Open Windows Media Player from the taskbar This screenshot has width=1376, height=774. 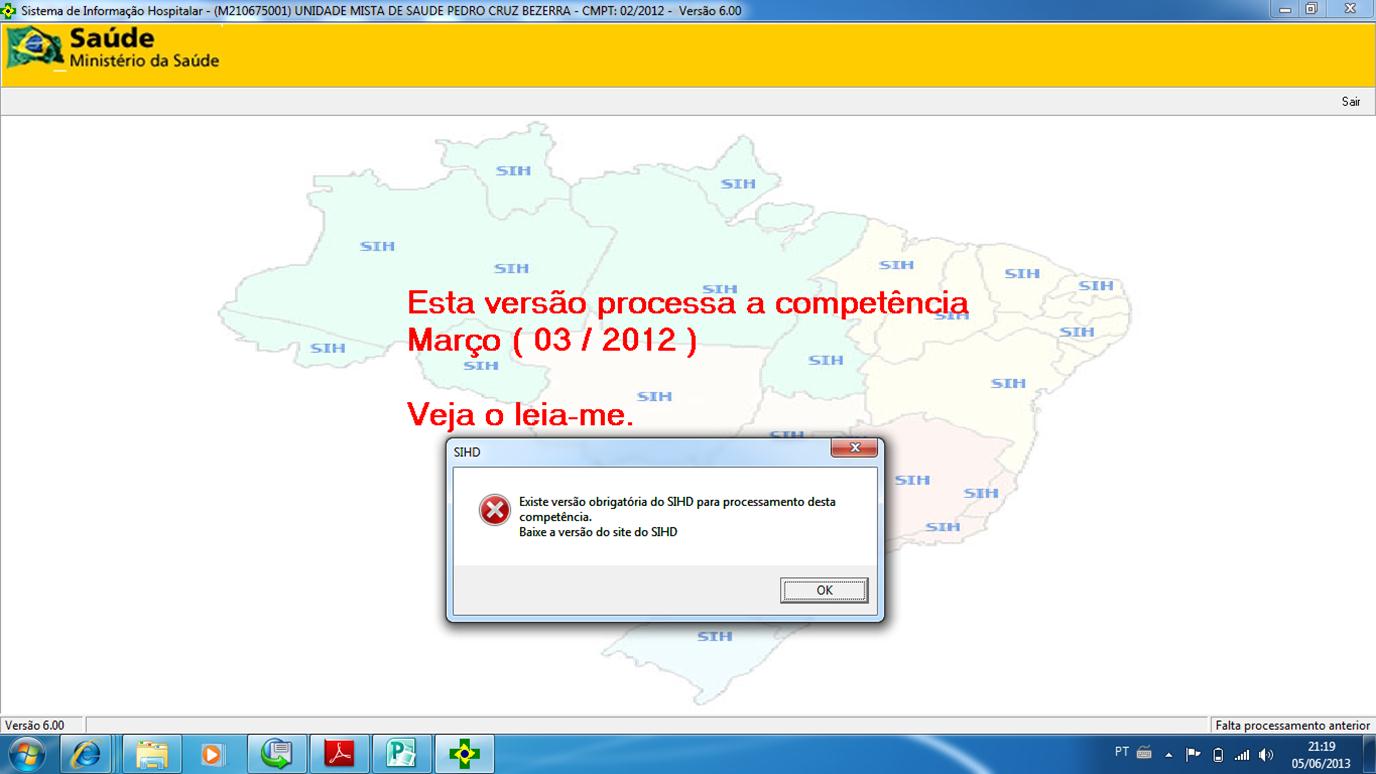(213, 753)
